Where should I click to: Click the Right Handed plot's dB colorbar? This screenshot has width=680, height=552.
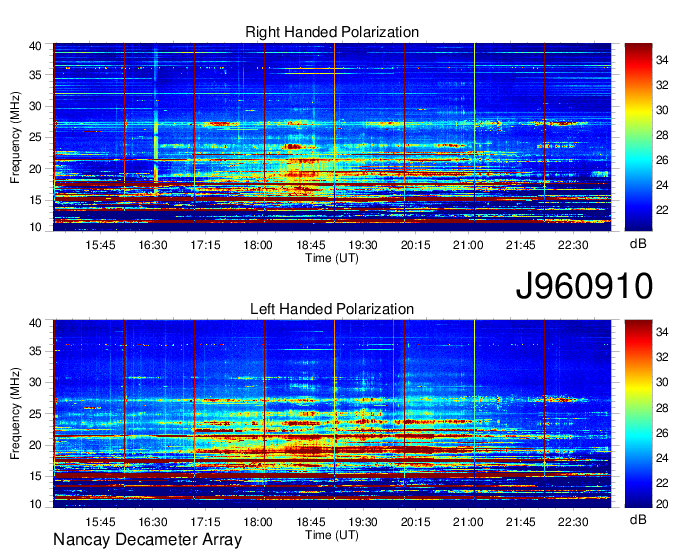point(638,137)
